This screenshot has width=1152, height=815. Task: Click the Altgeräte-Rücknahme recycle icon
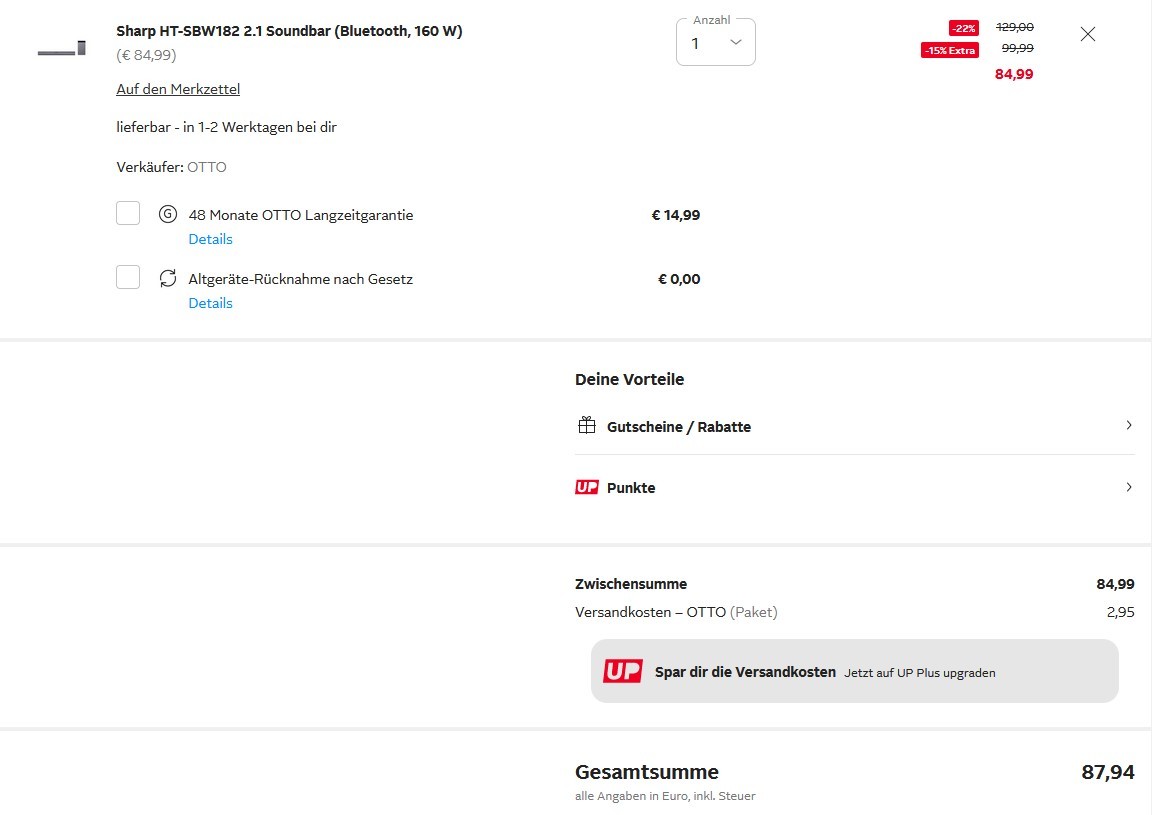[168, 279]
